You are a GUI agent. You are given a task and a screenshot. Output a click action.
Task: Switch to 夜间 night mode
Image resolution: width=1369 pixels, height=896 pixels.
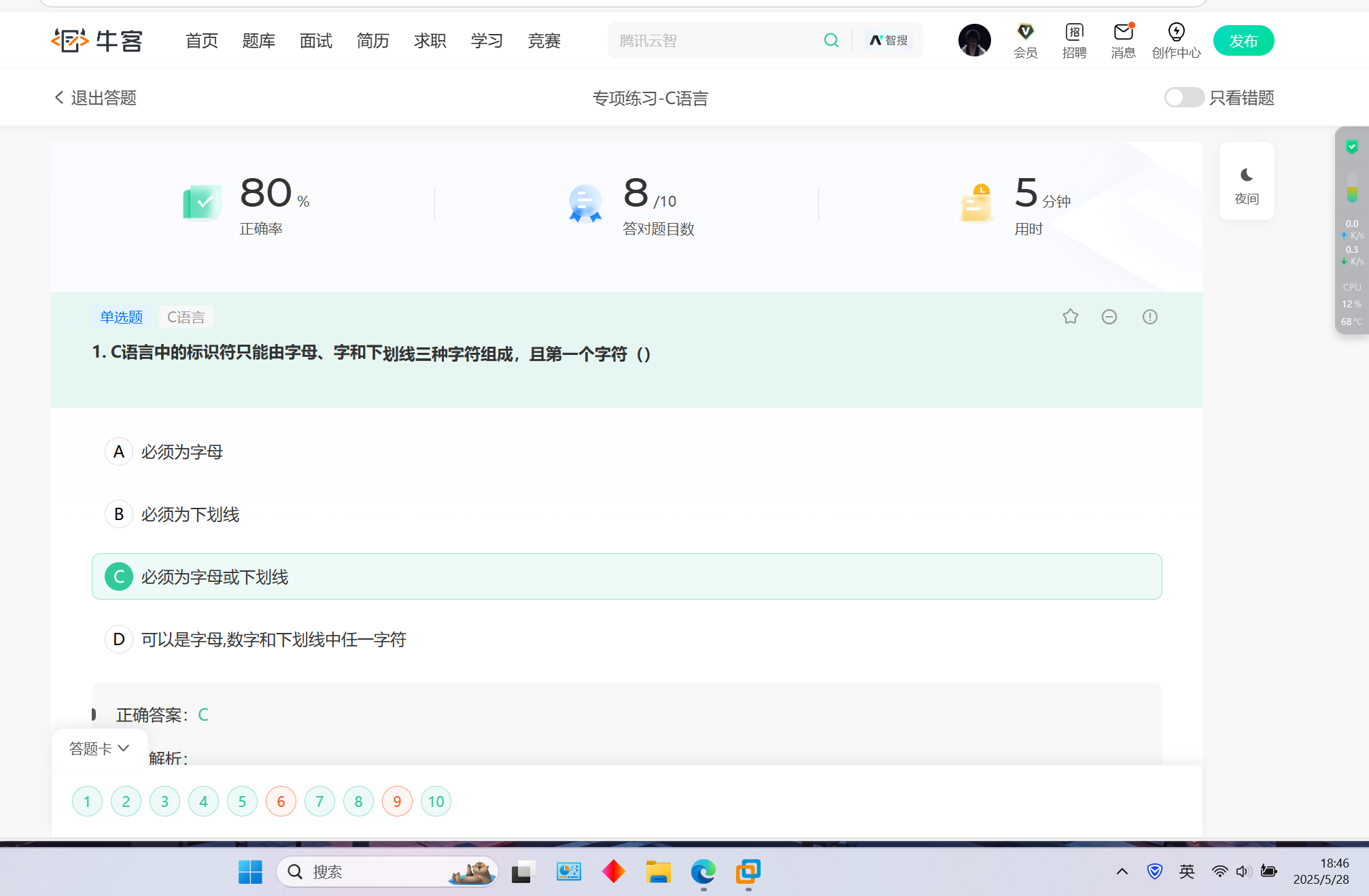coord(1247,182)
